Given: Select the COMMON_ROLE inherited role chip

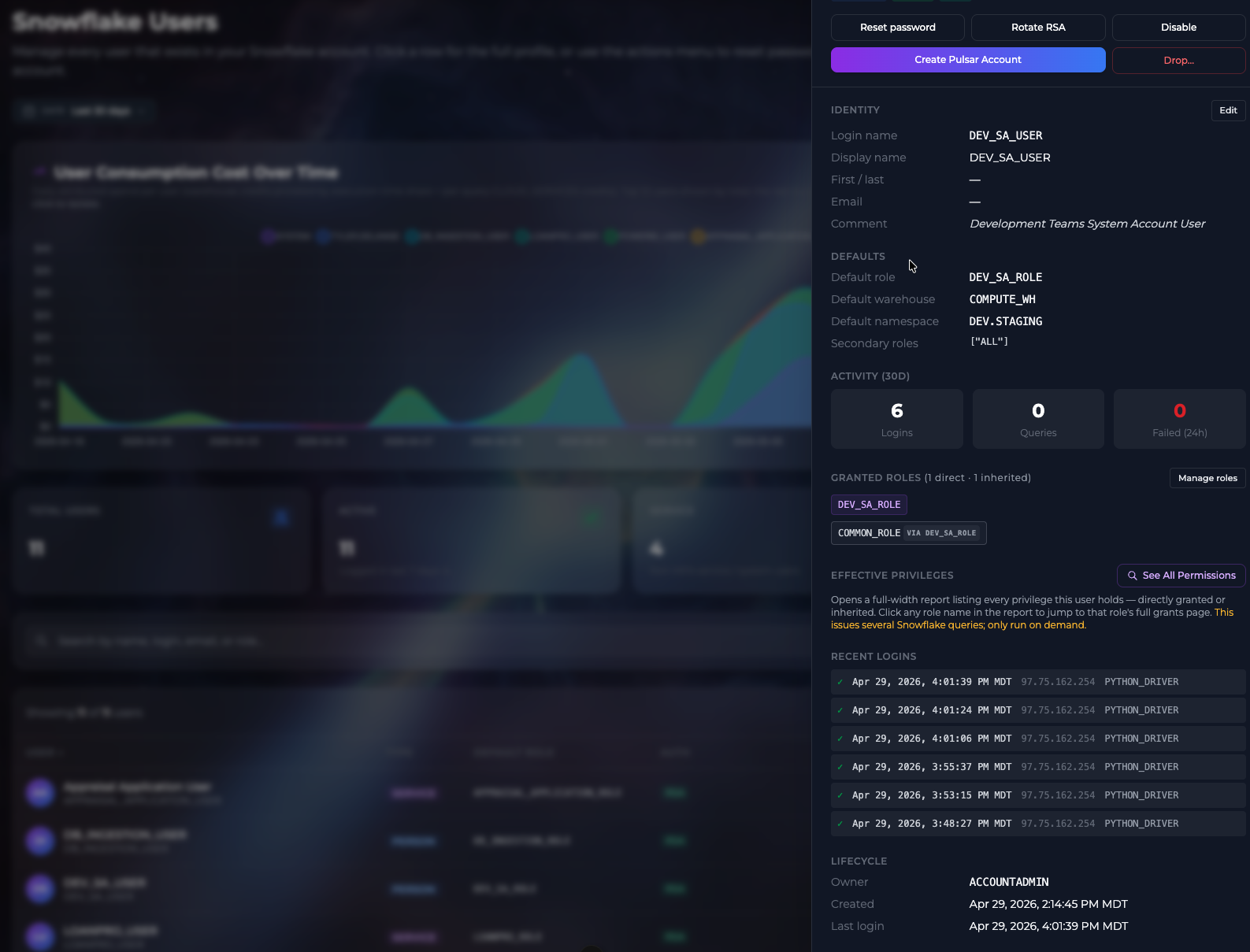Looking at the screenshot, I should [908, 533].
